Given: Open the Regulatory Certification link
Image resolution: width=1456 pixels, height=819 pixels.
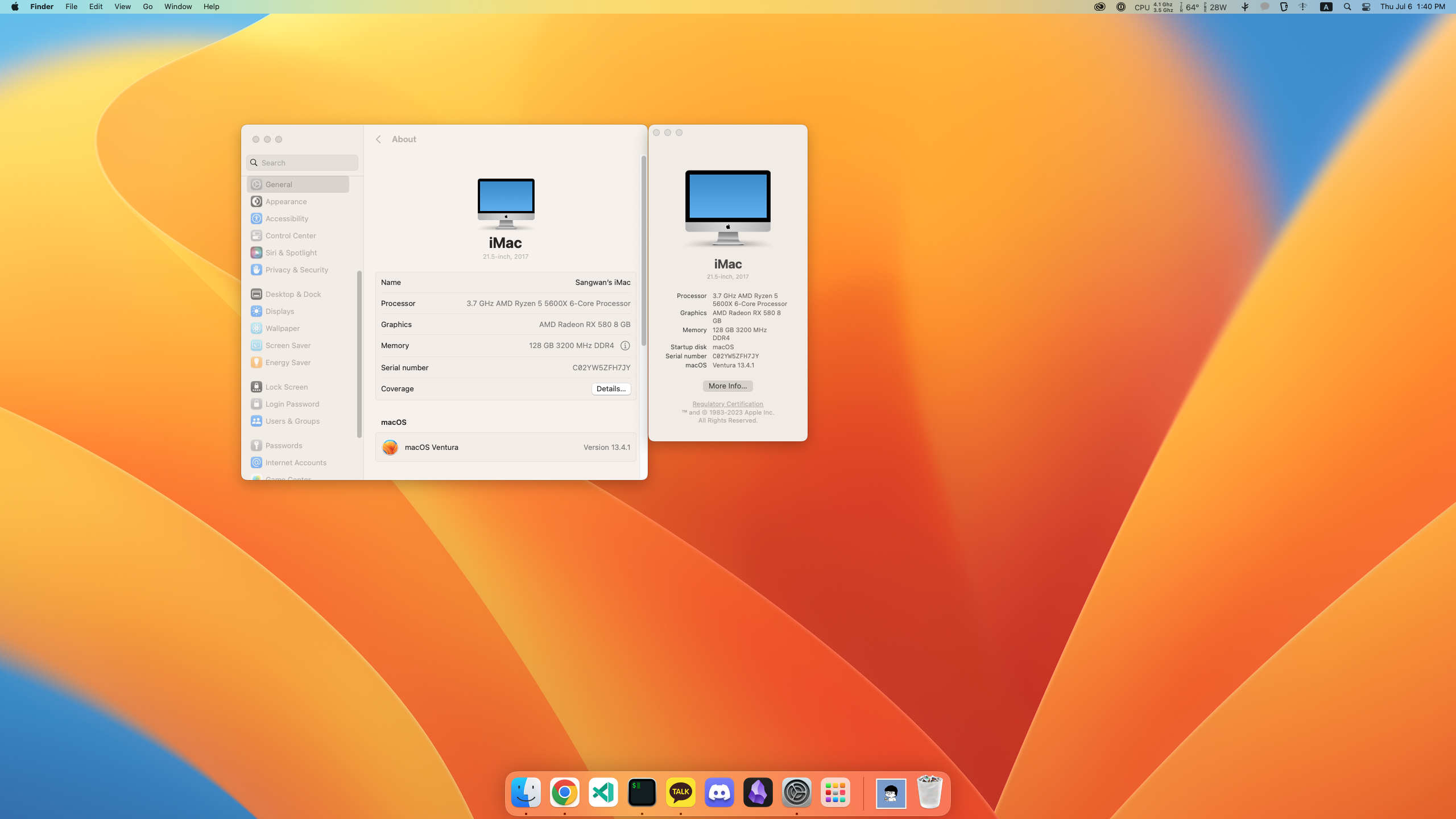Looking at the screenshot, I should click(x=727, y=404).
